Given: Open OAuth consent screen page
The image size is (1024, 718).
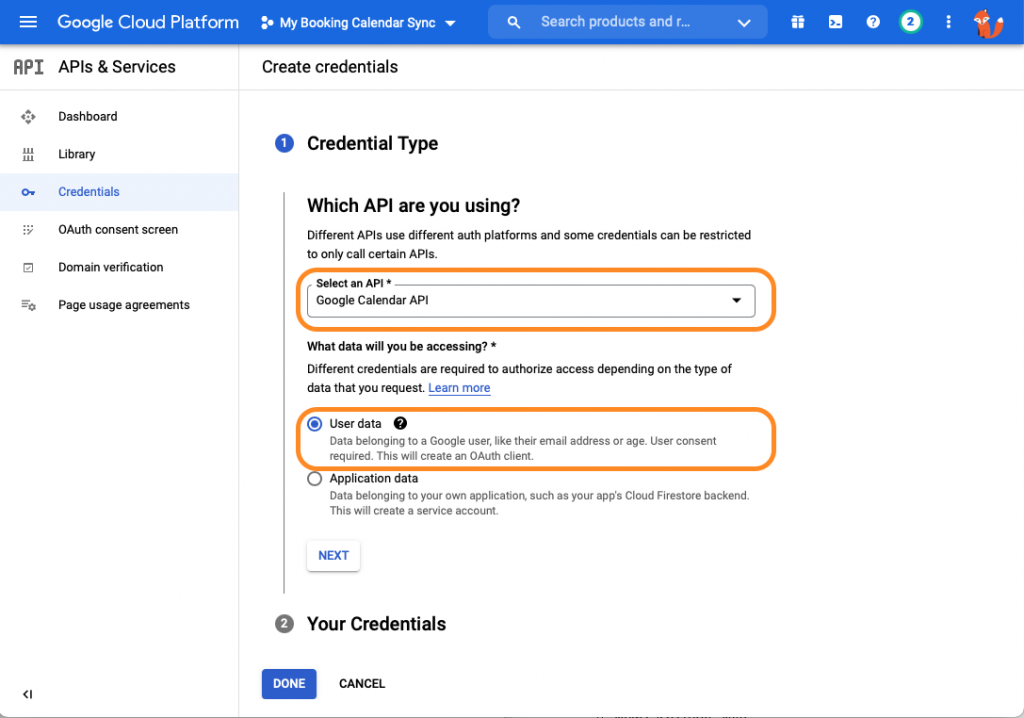Looking at the screenshot, I should (x=118, y=229).
